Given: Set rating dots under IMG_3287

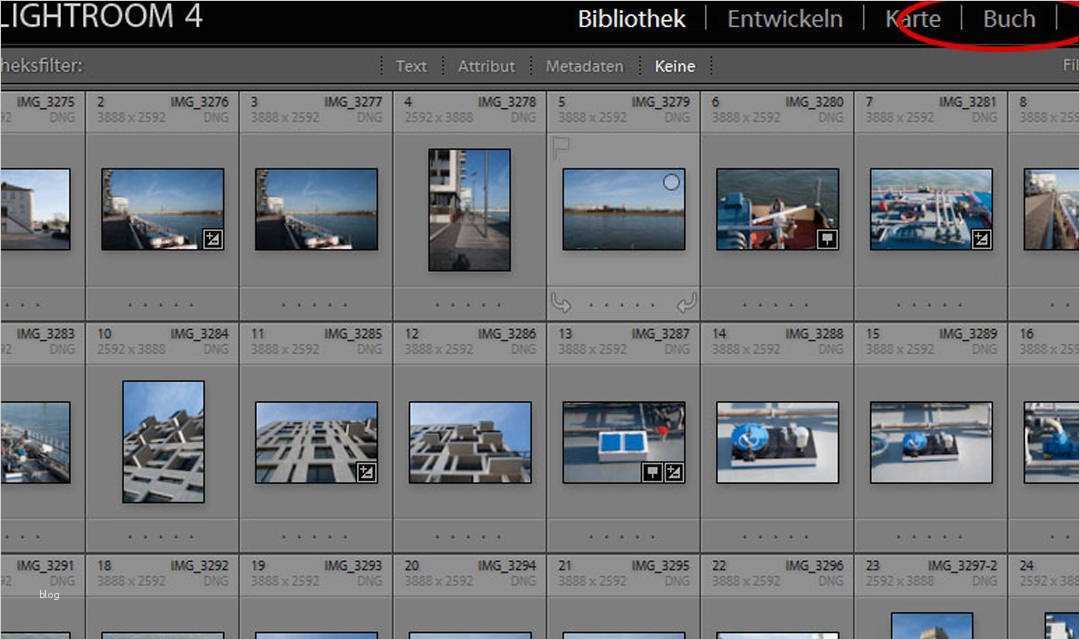Looking at the screenshot, I should [x=622, y=537].
